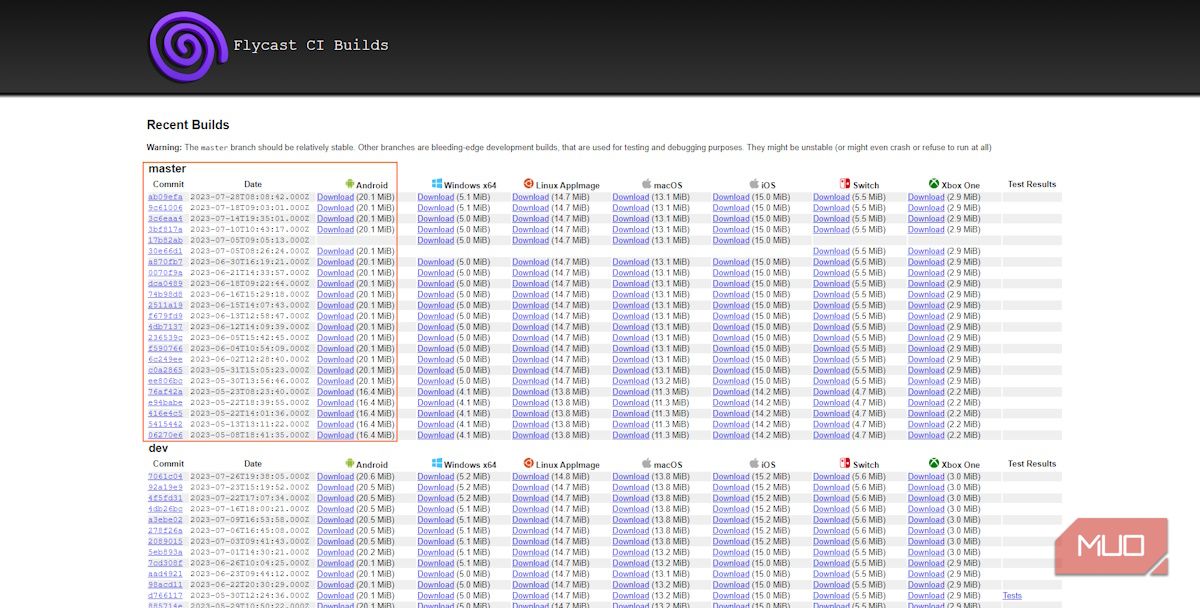Click the Windows icon in dev table header

(x=437, y=464)
